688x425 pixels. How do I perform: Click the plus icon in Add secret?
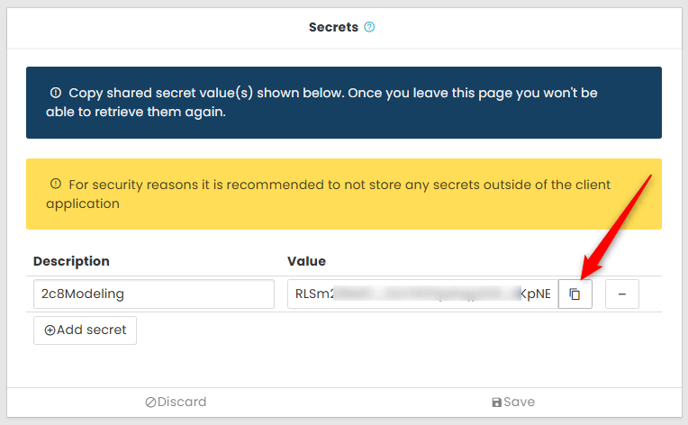[x=50, y=330]
